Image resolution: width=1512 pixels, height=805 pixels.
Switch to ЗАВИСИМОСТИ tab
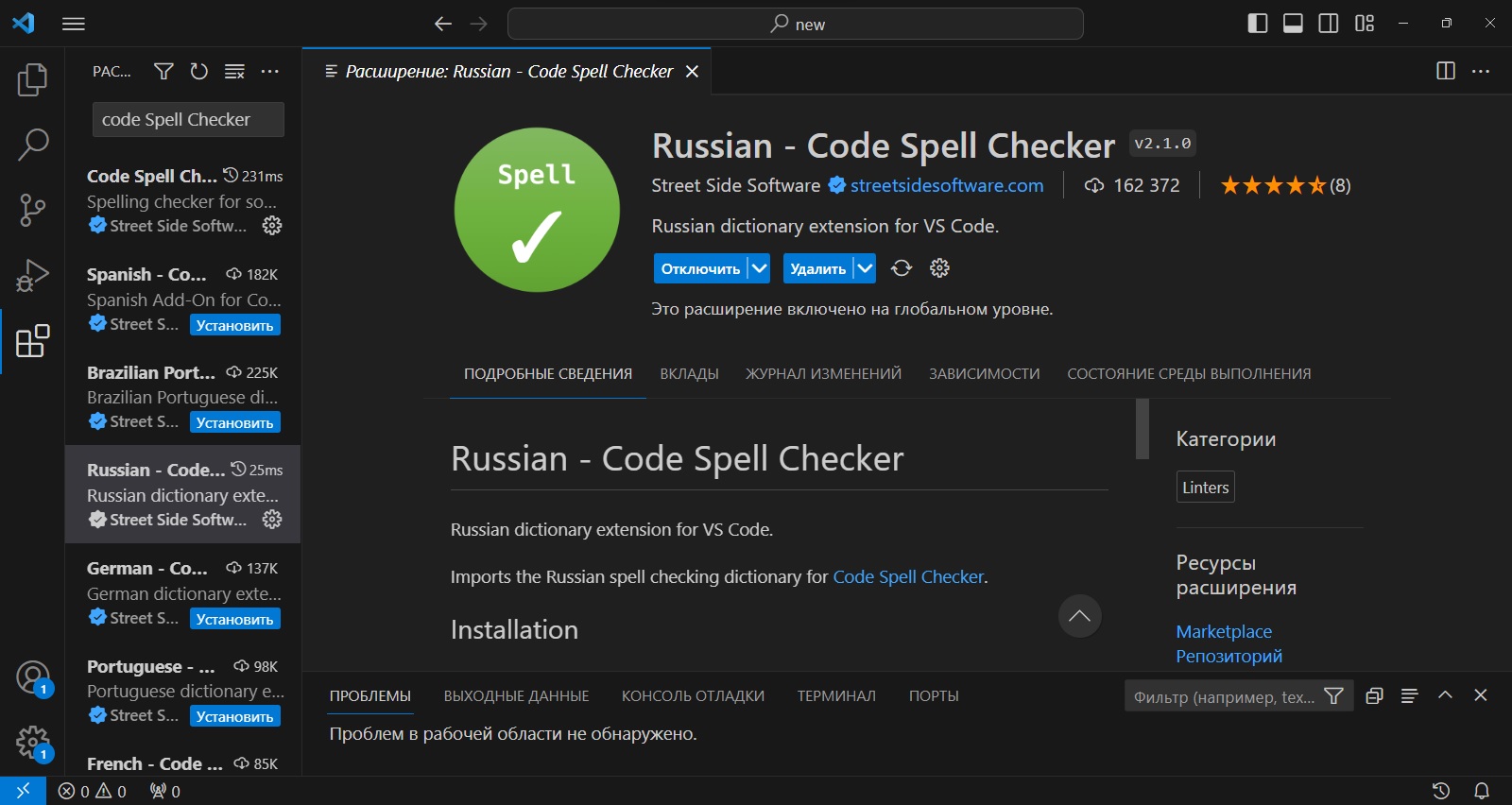(984, 374)
